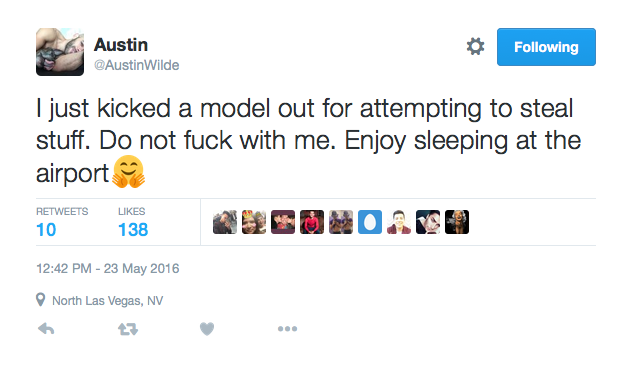Open the liker avatar wearing a crown

point(254,222)
